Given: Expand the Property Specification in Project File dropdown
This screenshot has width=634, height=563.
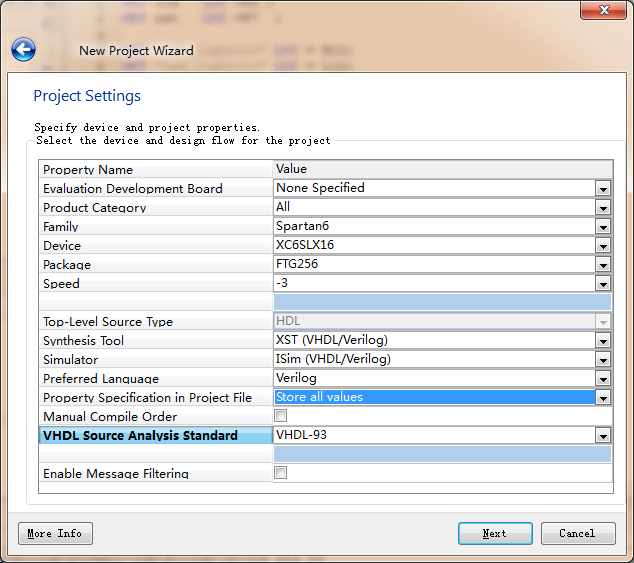Looking at the screenshot, I should point(602,397).
